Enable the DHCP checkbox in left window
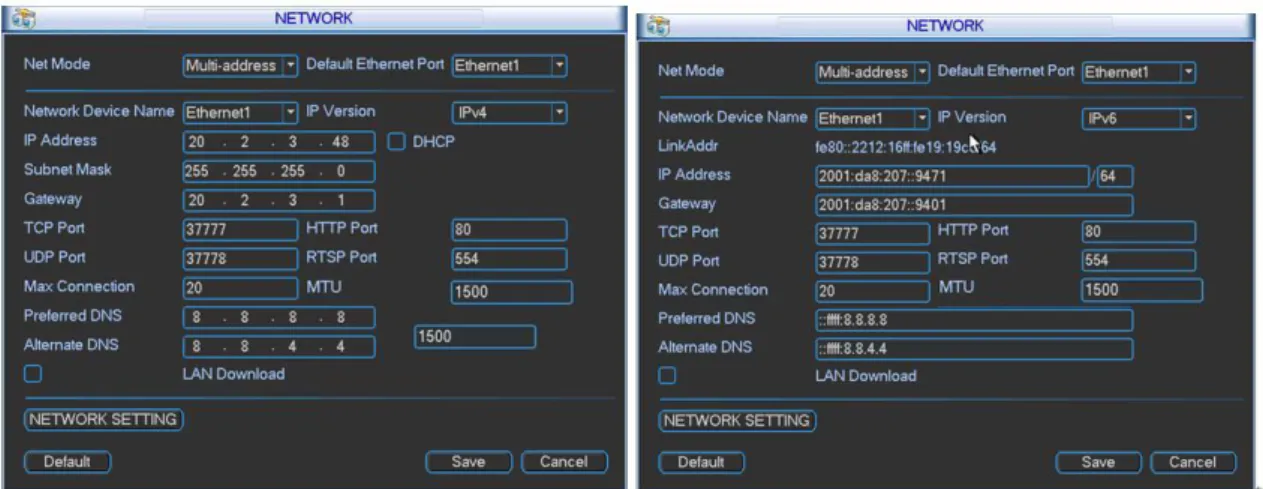 396,142
